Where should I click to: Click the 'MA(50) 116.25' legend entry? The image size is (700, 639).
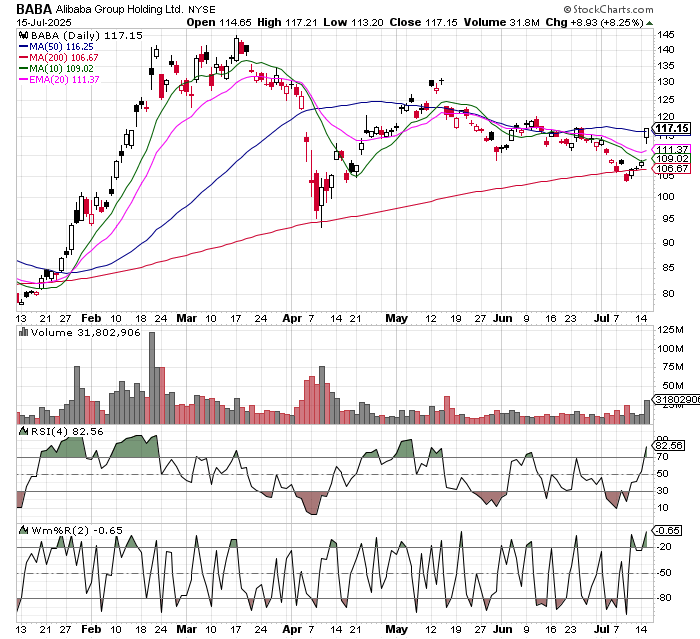[61, 46]
